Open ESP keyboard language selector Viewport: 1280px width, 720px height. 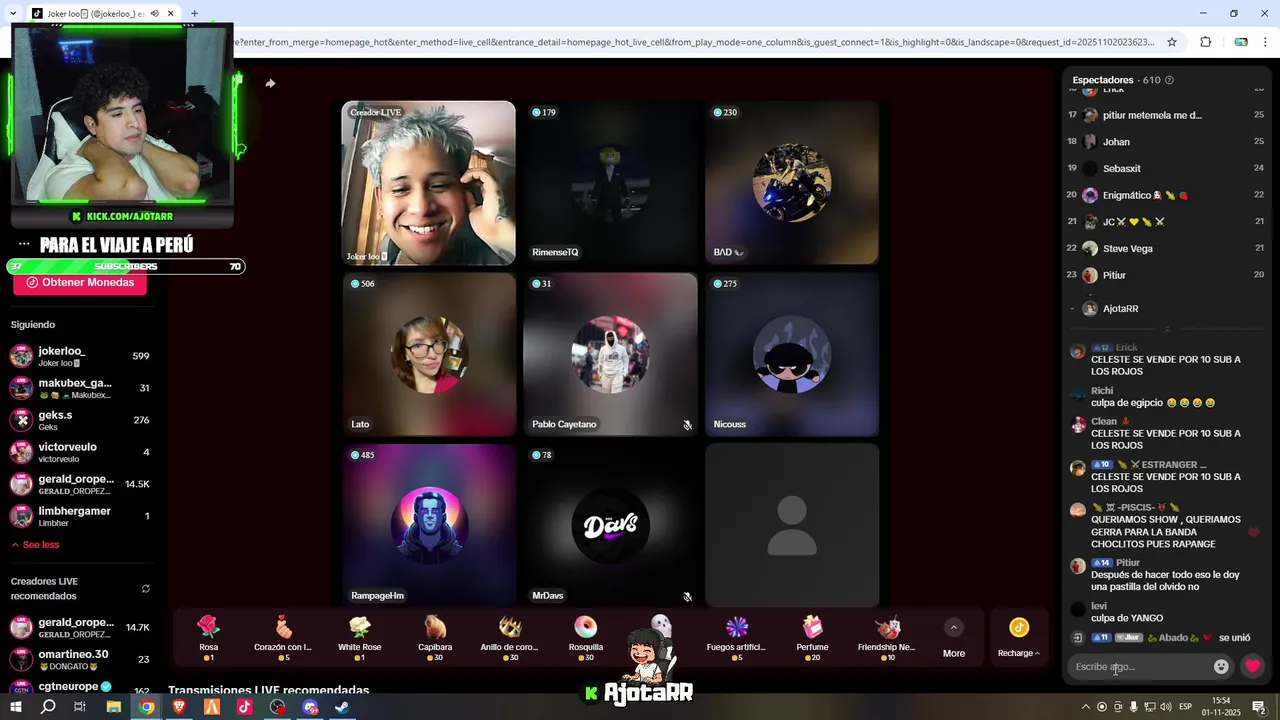(1186, 707)
